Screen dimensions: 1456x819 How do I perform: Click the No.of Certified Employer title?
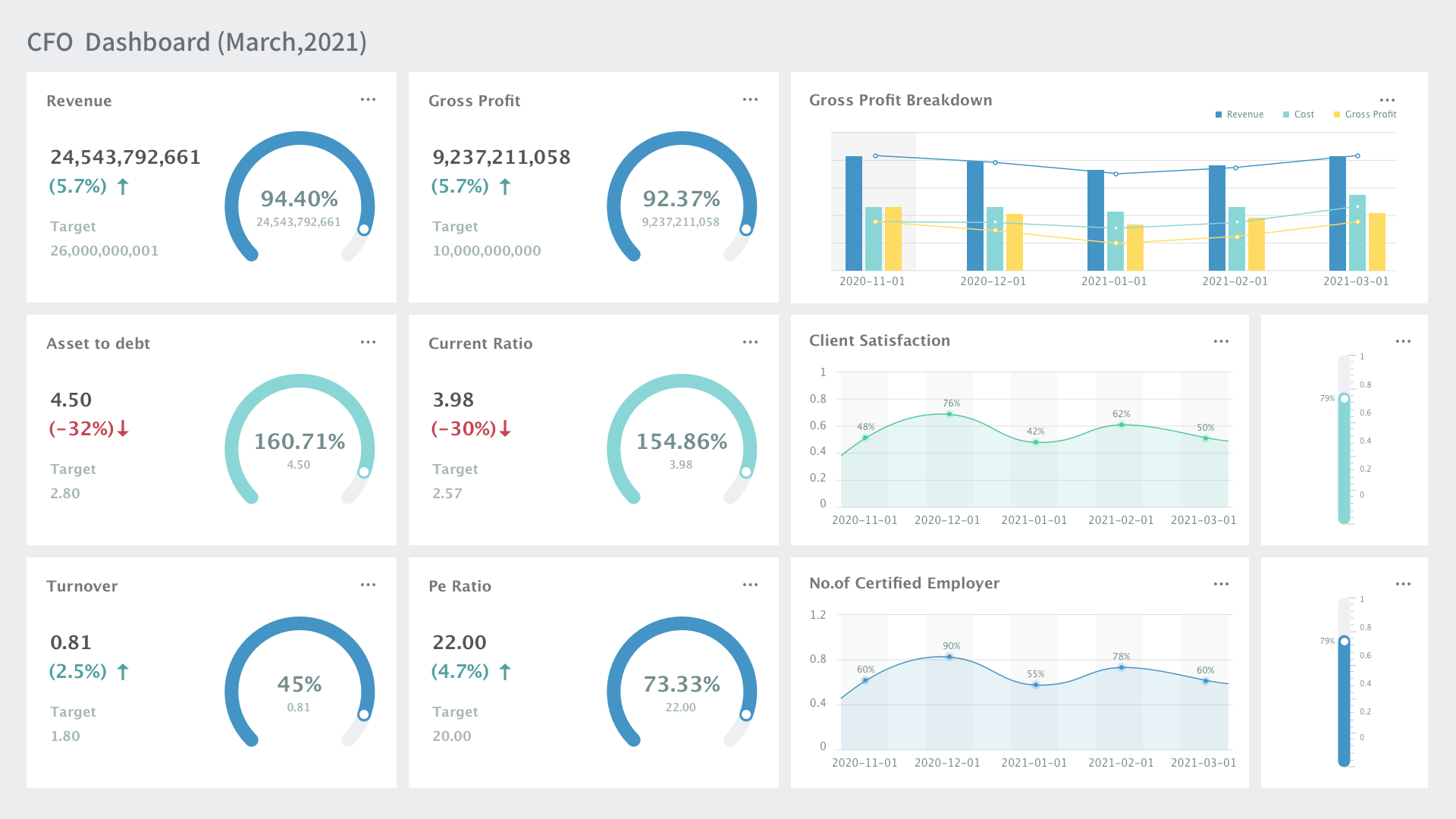[x=904, y=583]
